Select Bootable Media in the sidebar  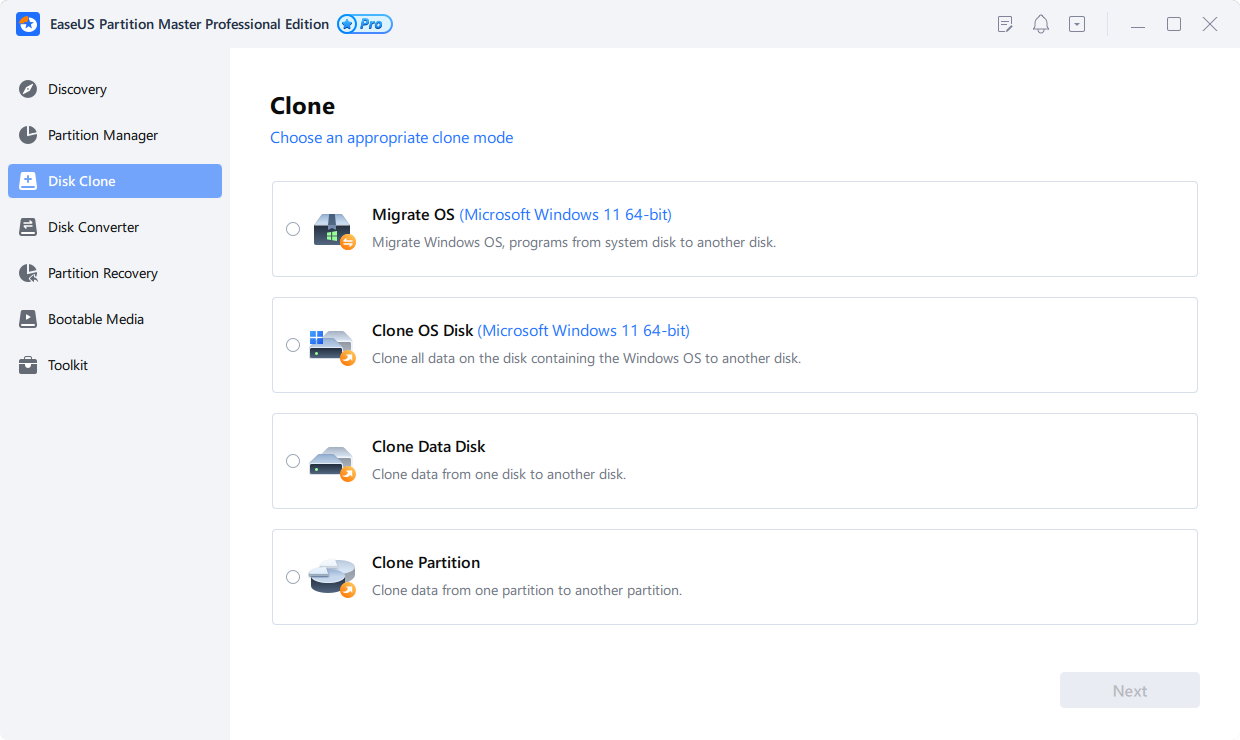pyautogui.click(x=95, y=318)
